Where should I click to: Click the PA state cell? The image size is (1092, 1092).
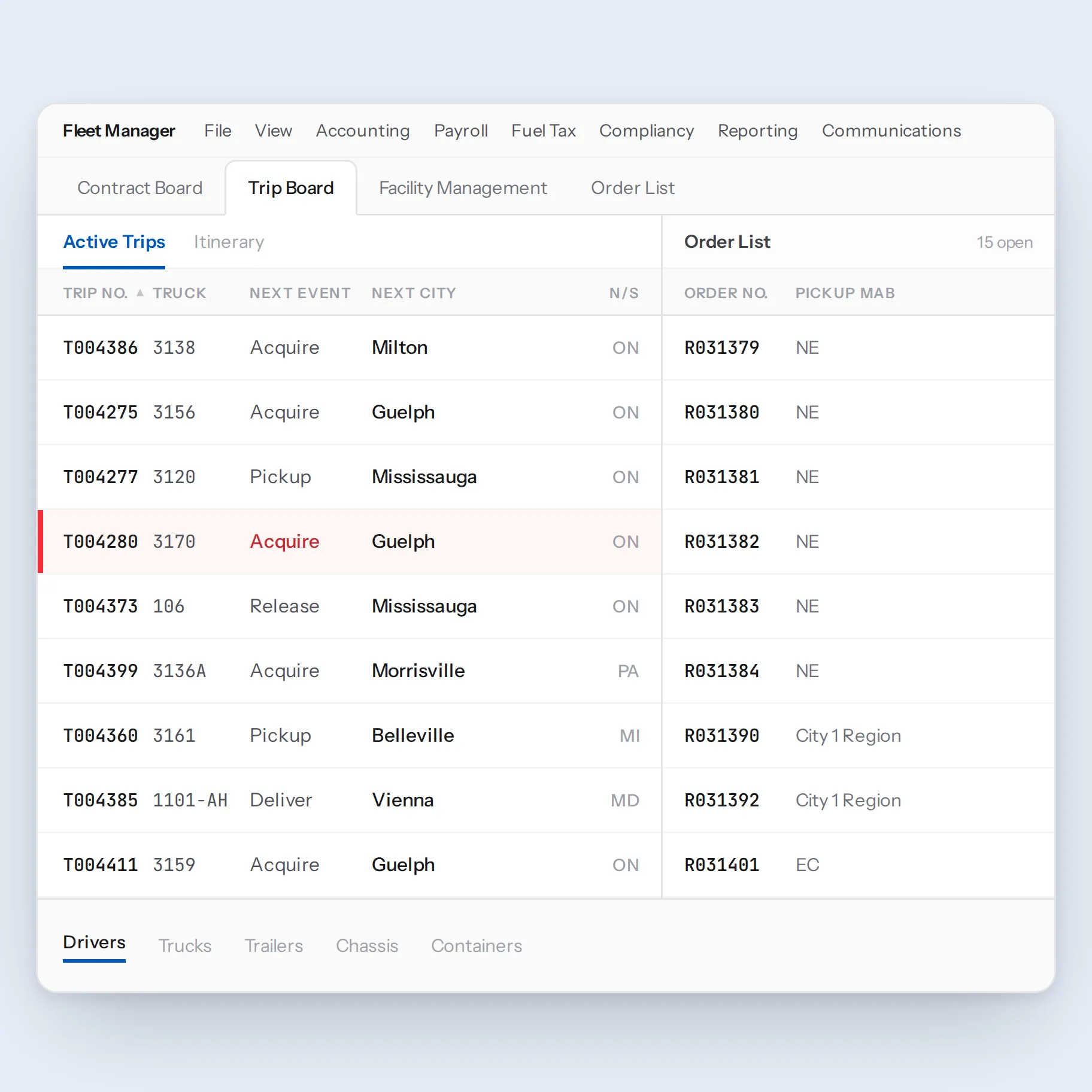coord(628,671)
